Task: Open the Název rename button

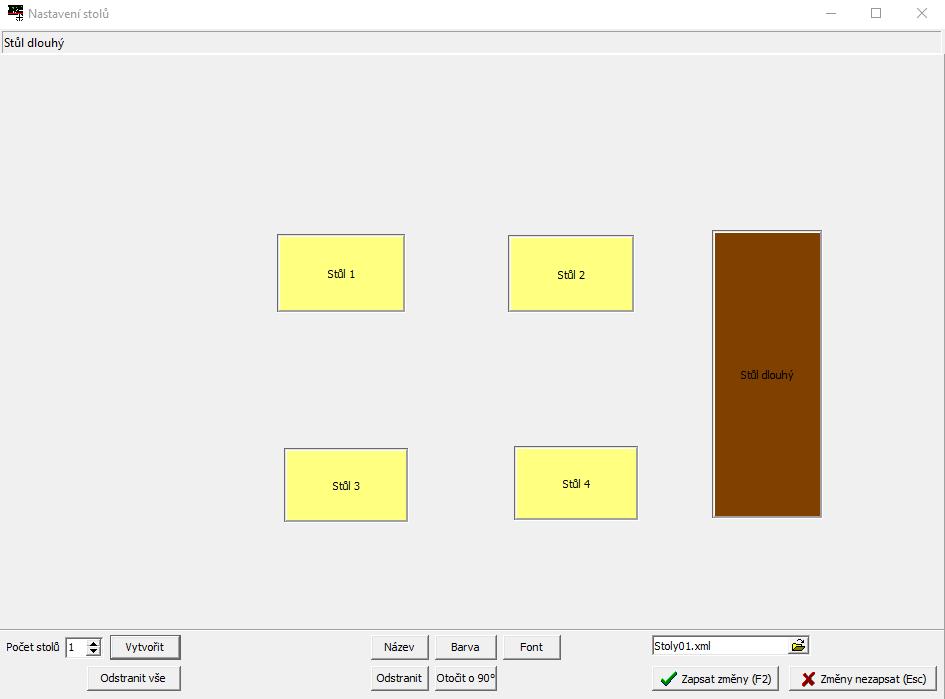Action: coord(399,647)
